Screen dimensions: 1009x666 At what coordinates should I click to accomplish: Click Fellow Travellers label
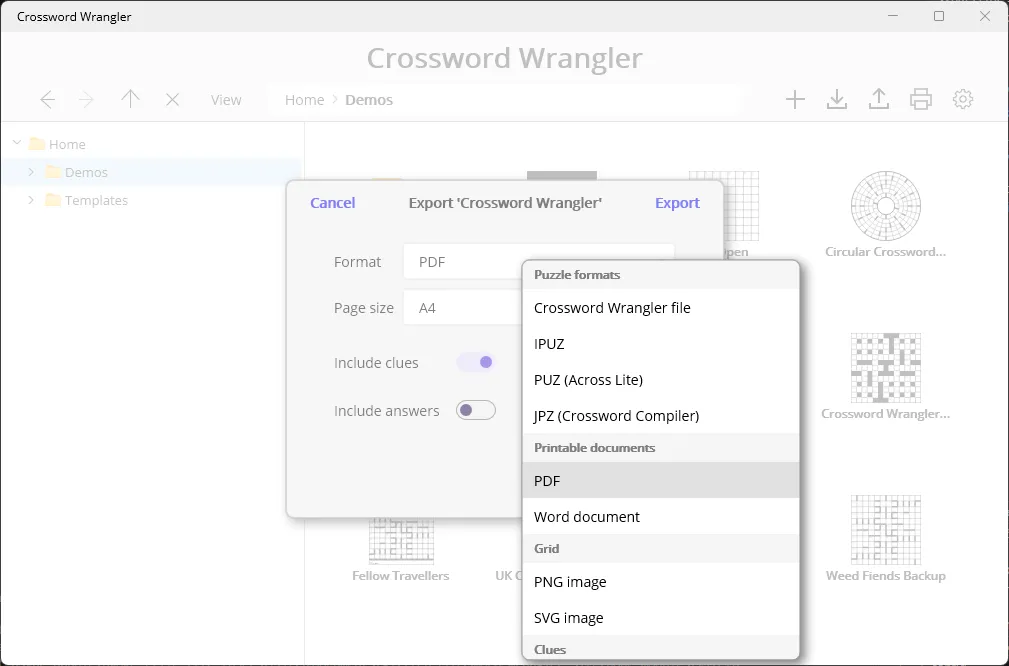pos(400,576)
